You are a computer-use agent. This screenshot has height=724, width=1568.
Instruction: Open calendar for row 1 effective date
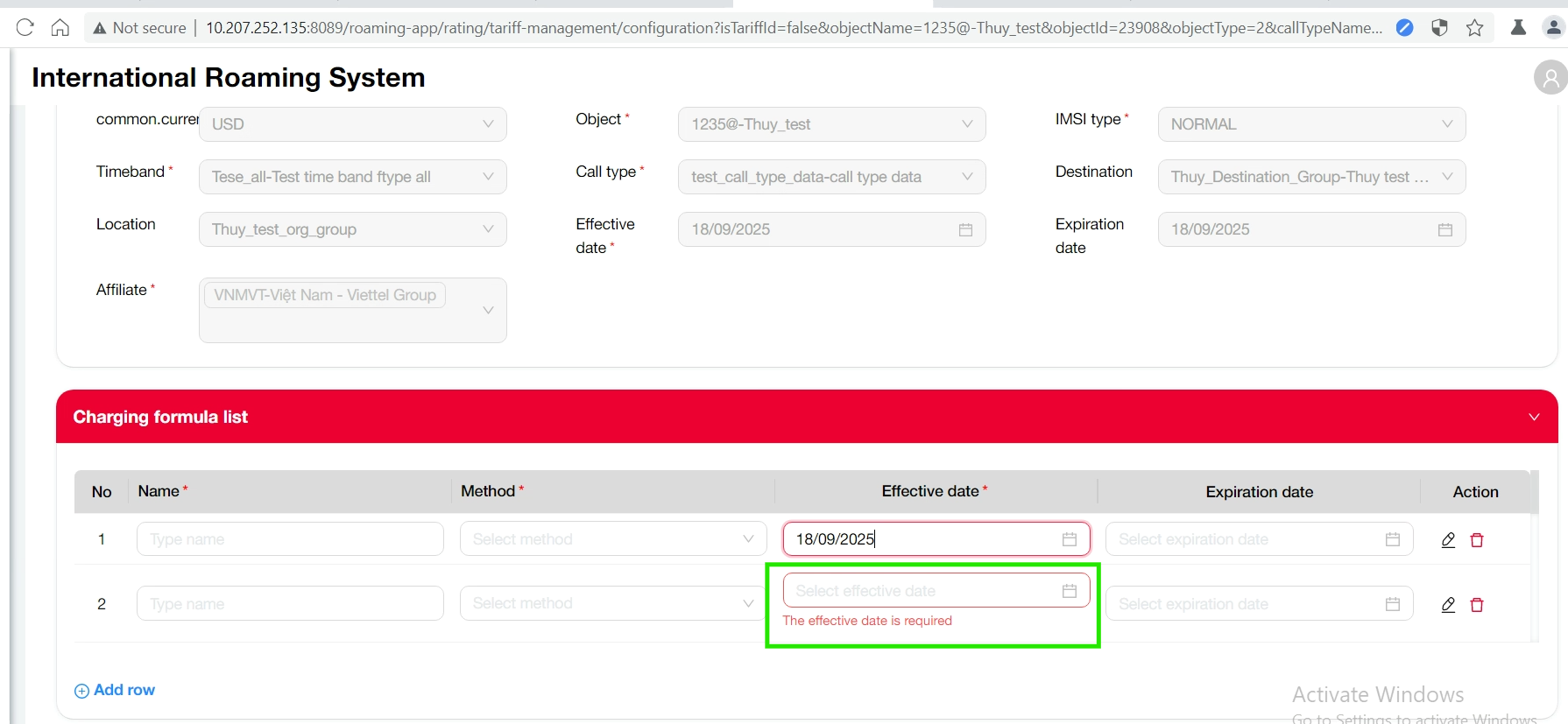1069,539
